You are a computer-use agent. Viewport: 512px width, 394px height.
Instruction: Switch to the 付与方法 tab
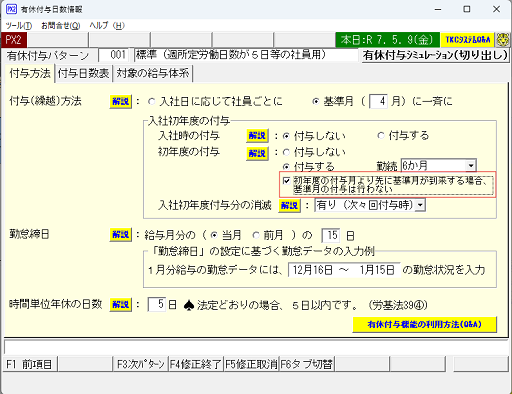(x=29, y=73)
